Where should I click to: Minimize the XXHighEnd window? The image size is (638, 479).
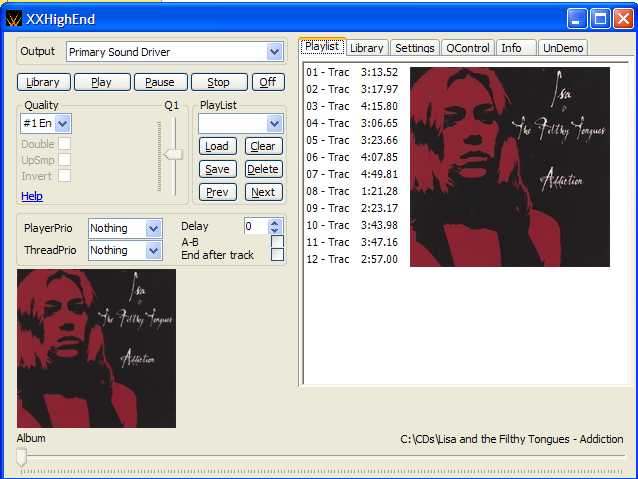tap(577, 19)
